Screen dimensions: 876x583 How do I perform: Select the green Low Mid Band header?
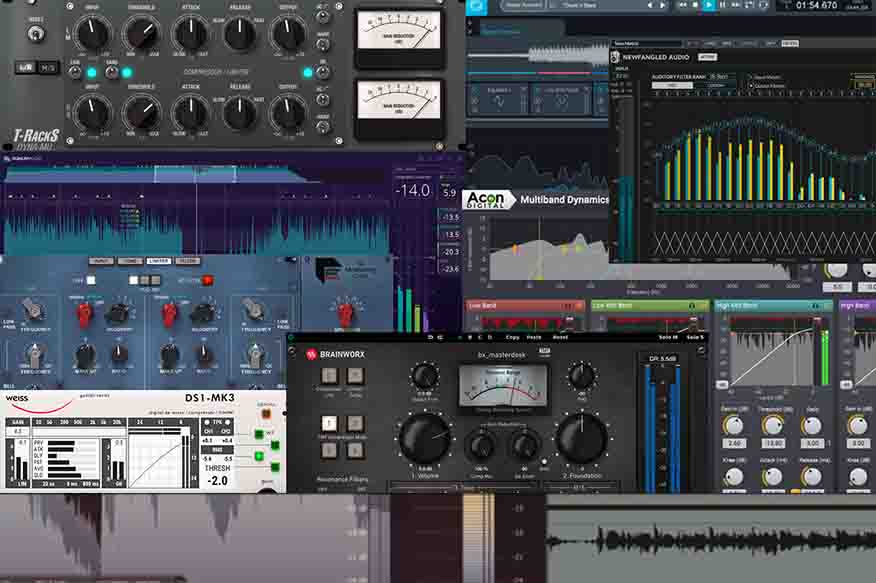(650, 305)
